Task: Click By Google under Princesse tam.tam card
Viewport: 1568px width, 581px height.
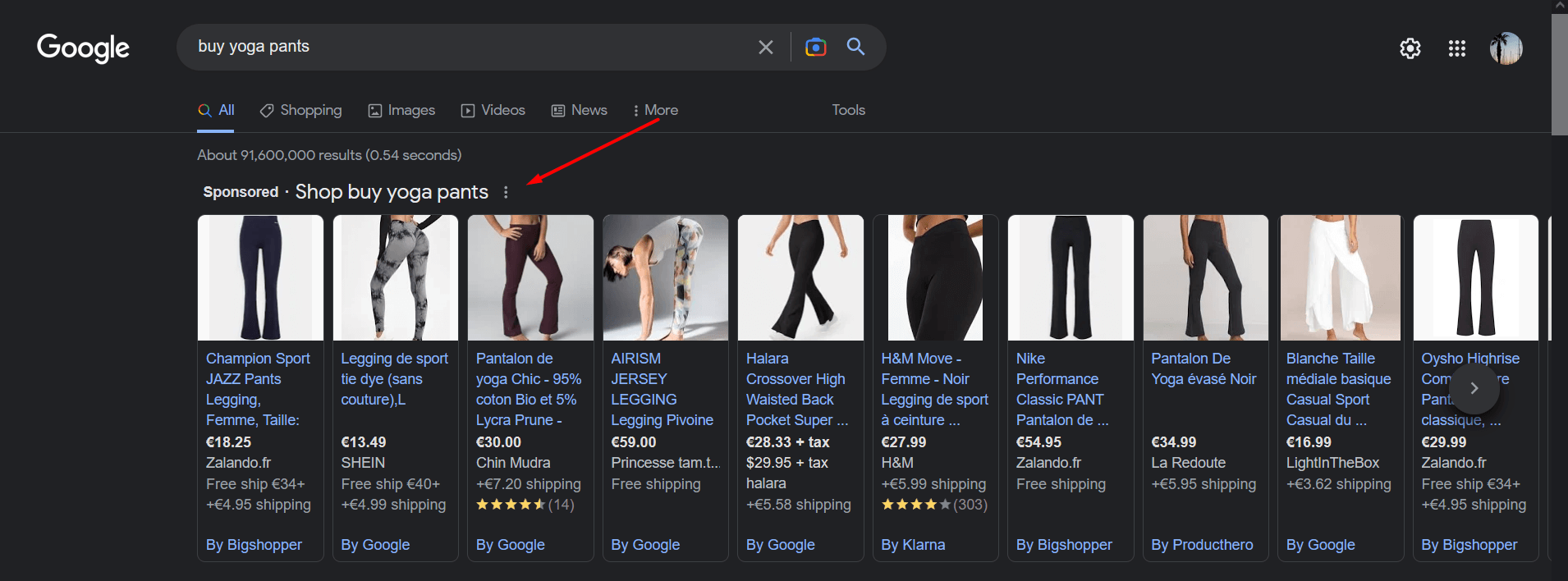Action: (645, 545)
